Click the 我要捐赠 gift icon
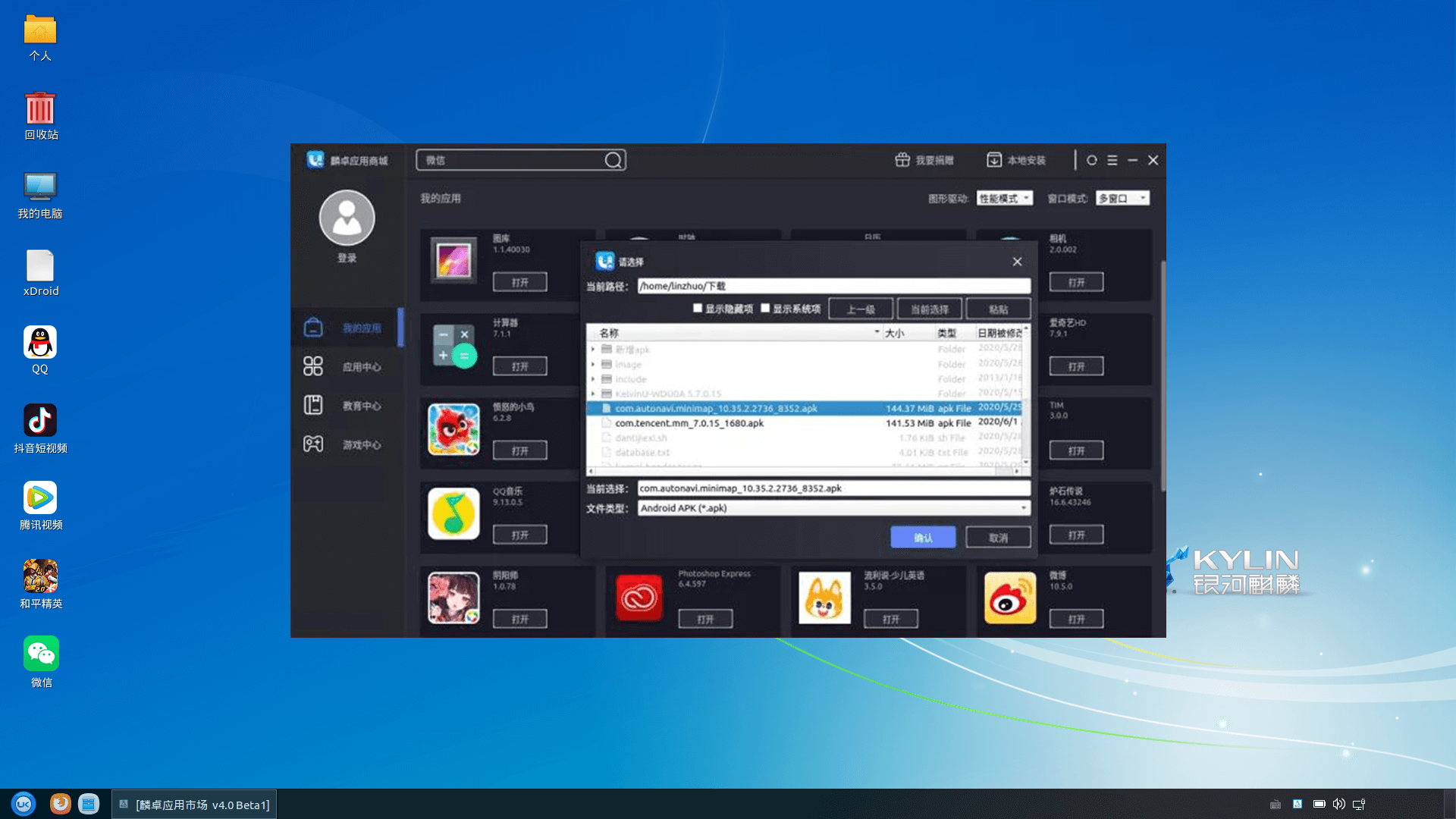 (902, 160)
